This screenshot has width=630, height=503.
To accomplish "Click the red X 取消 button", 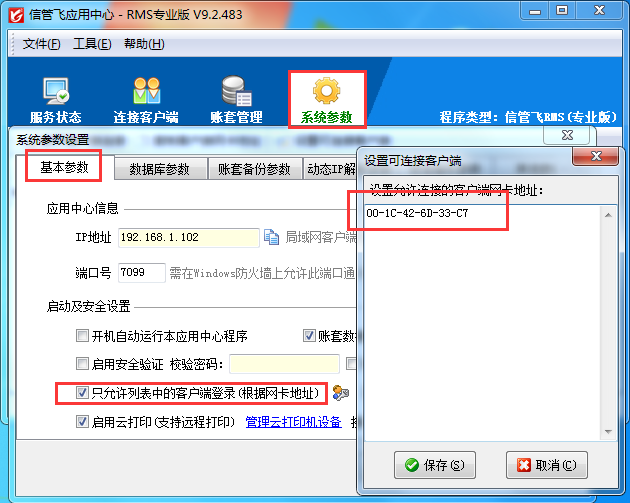I will point(546,465).
